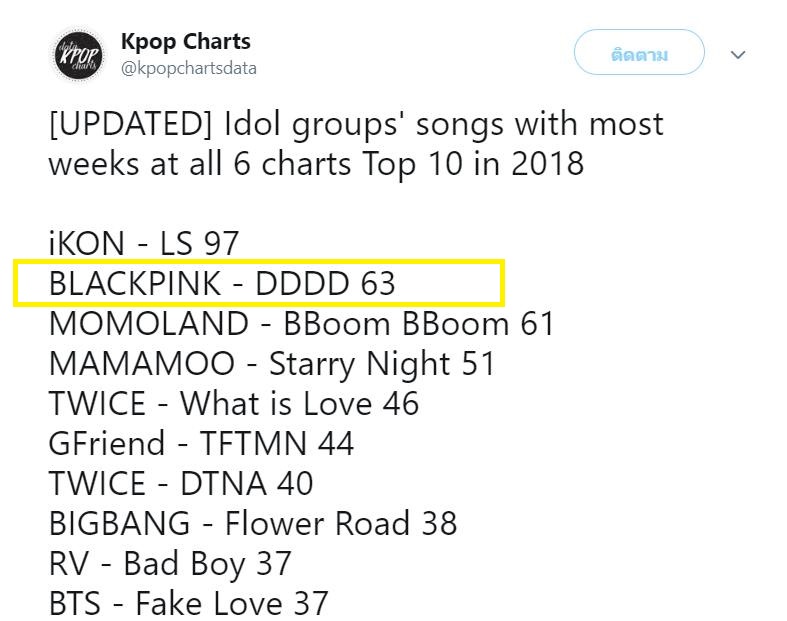The width and height of the screenshot is (787, 621).
Task: Select the MAMAMOO - Starry Night 51 line
Action: (x=272, y=364)
